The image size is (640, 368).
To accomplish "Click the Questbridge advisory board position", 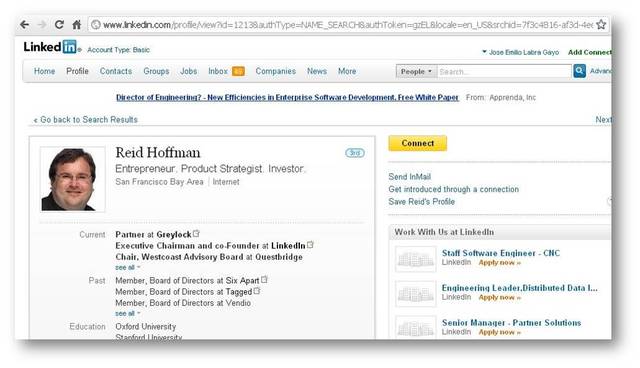I will 209,257.
